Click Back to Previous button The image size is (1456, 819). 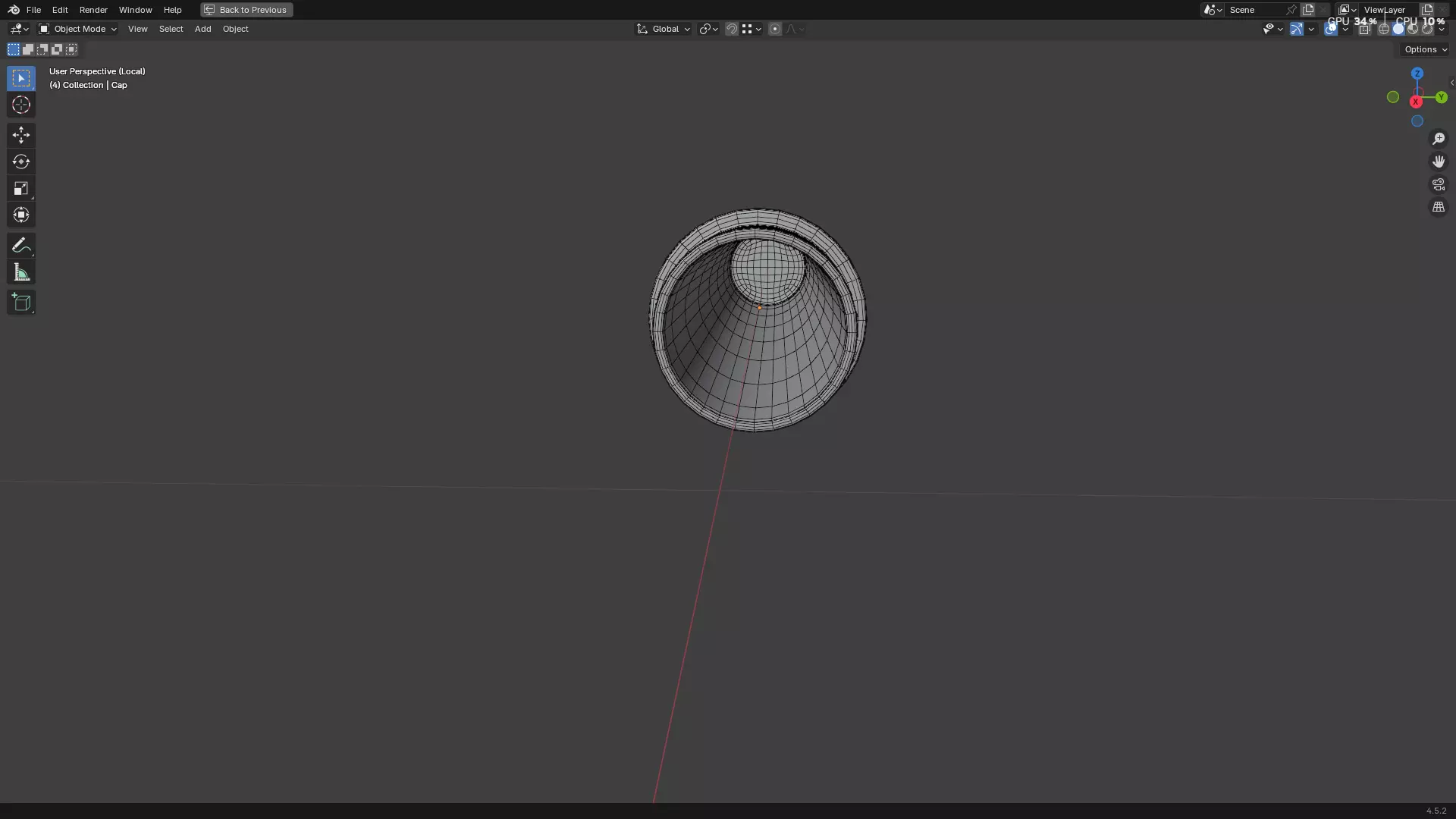246,10
